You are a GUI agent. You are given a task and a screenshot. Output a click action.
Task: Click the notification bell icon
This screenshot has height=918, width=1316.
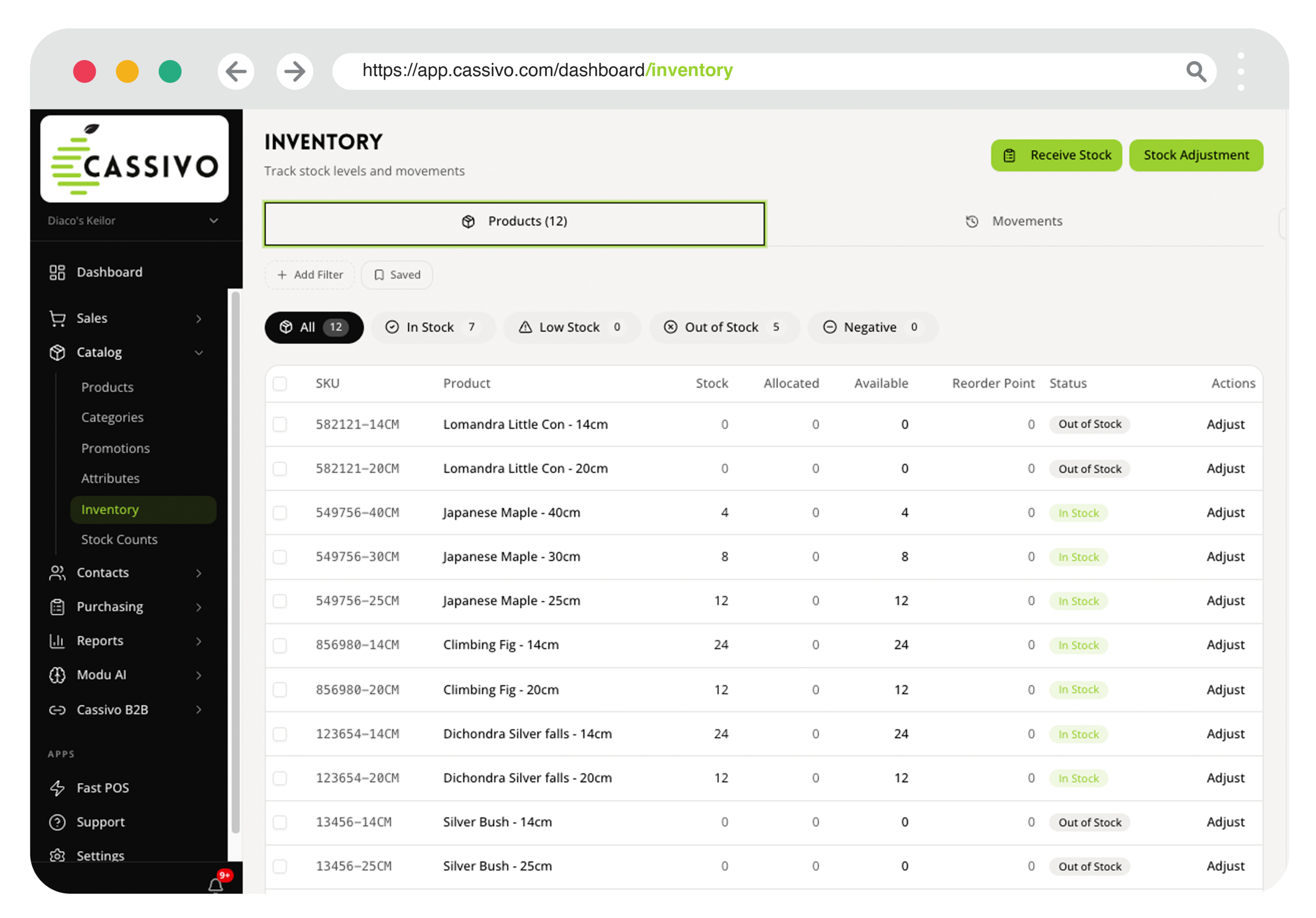[x=215, y=885]
